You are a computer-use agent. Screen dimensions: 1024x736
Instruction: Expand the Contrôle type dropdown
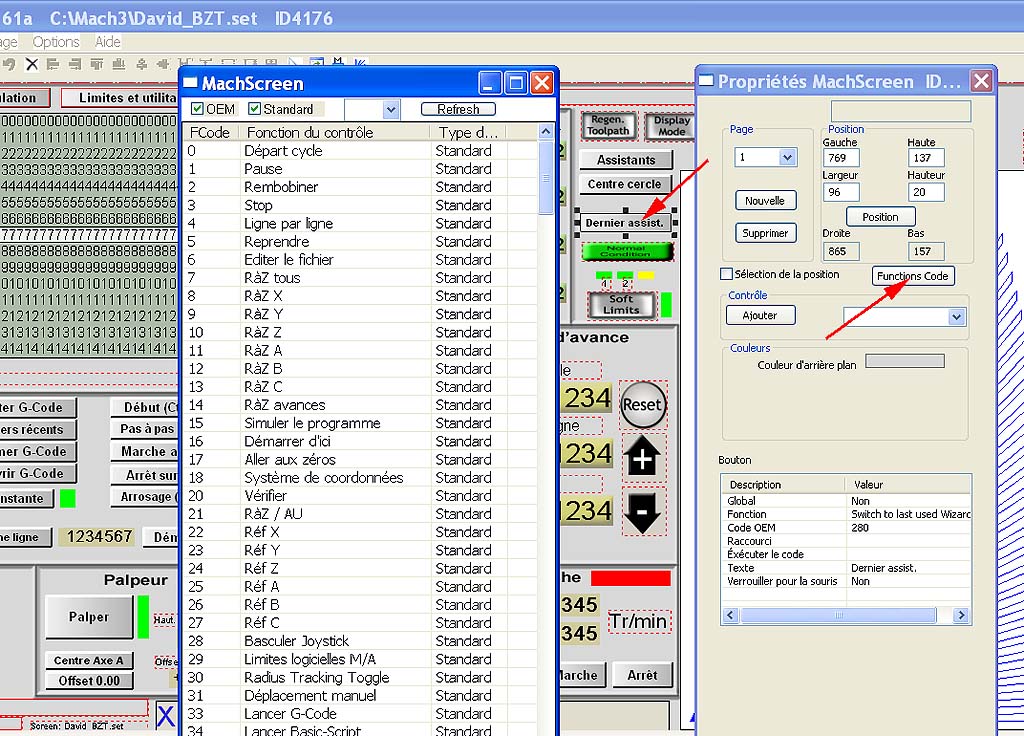point(956,317)
